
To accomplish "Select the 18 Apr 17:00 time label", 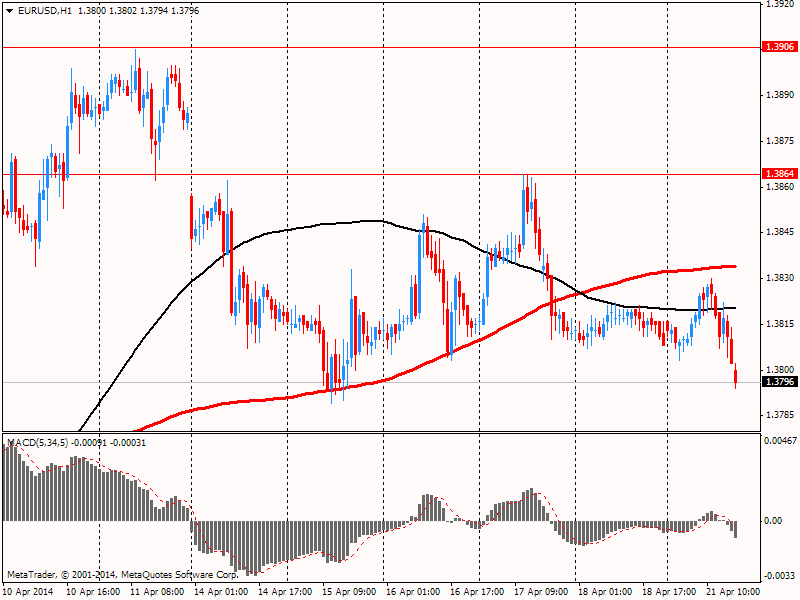I will pos(669,592).
